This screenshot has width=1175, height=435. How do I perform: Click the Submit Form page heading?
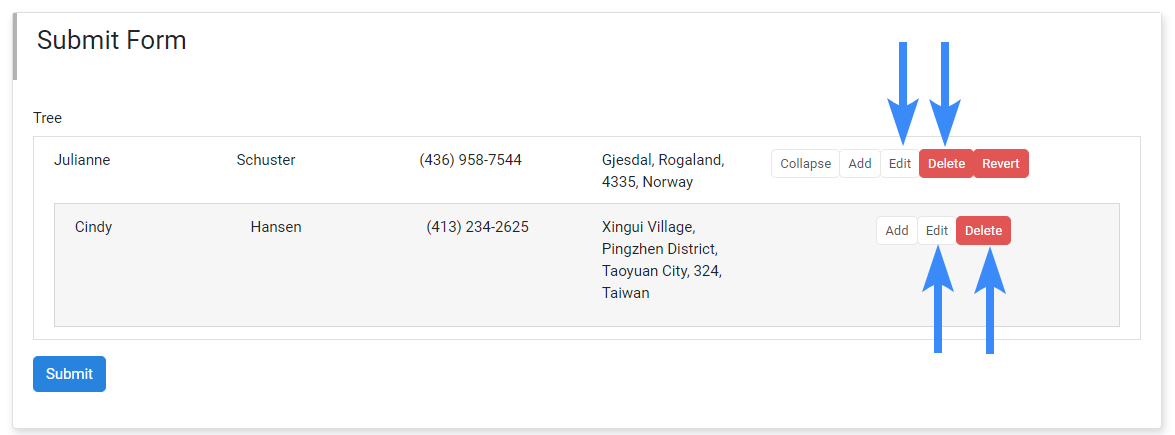tap(112, 40)
